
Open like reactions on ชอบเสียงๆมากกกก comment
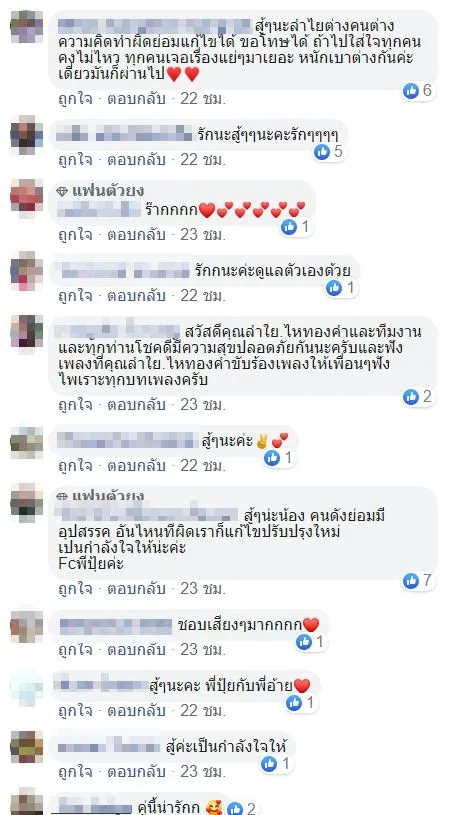[311, 642]
